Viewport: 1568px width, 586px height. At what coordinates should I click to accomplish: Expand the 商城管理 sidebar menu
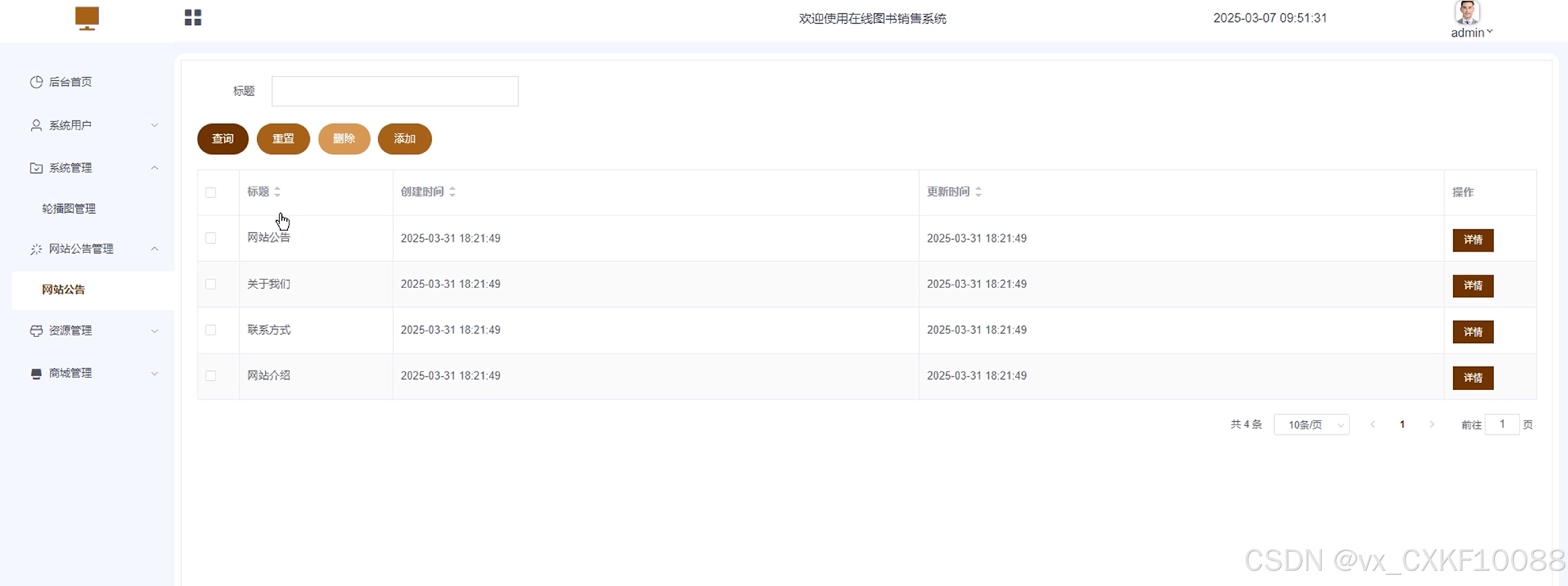[x=93, y=373]
